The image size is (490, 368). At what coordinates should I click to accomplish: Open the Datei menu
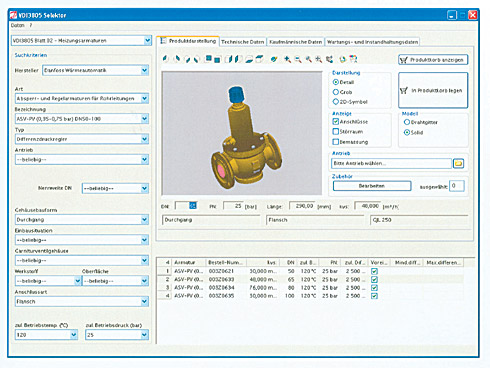(18, 25)
